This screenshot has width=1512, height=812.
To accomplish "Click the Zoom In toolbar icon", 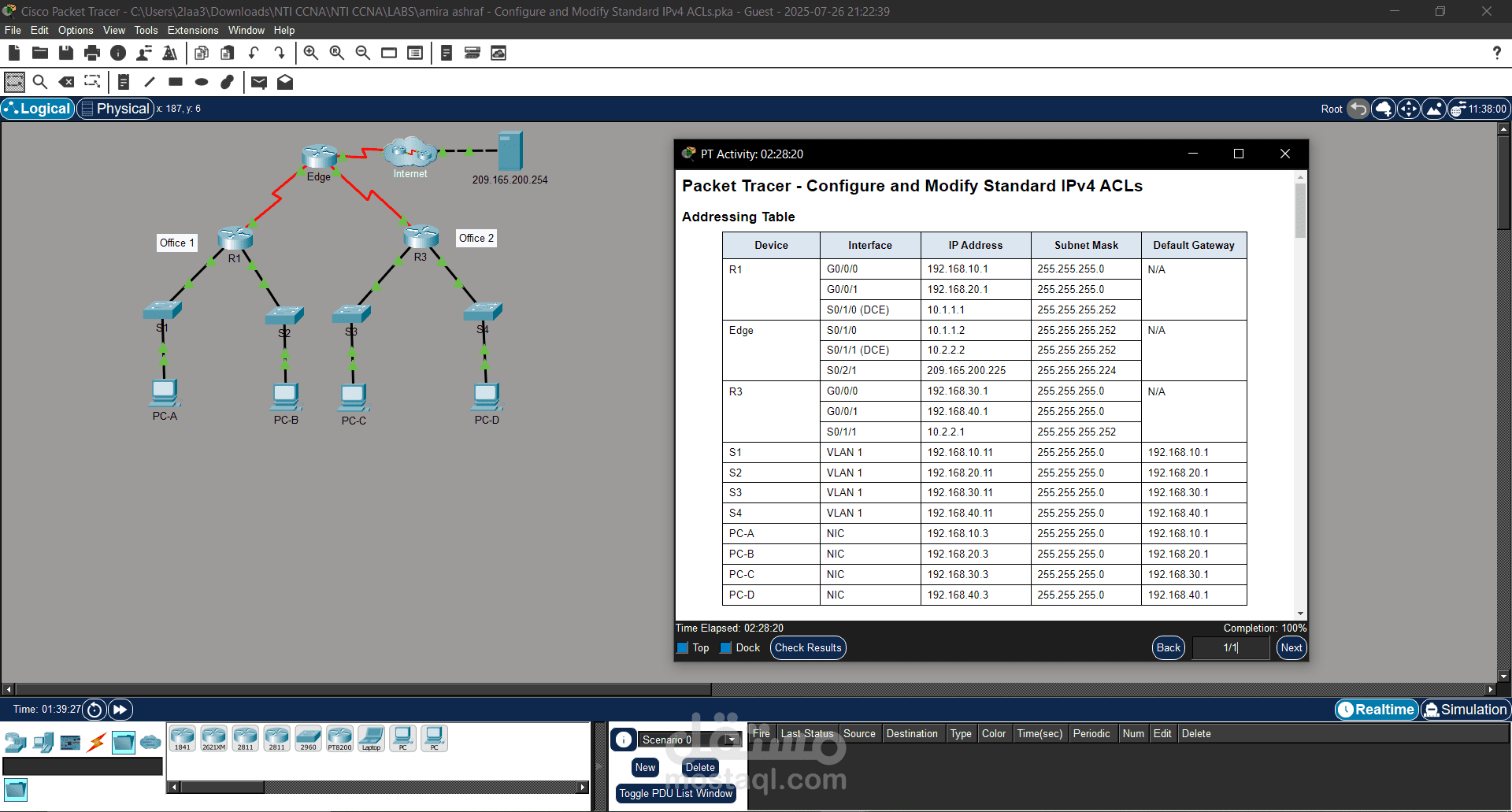I will [310, 53].
